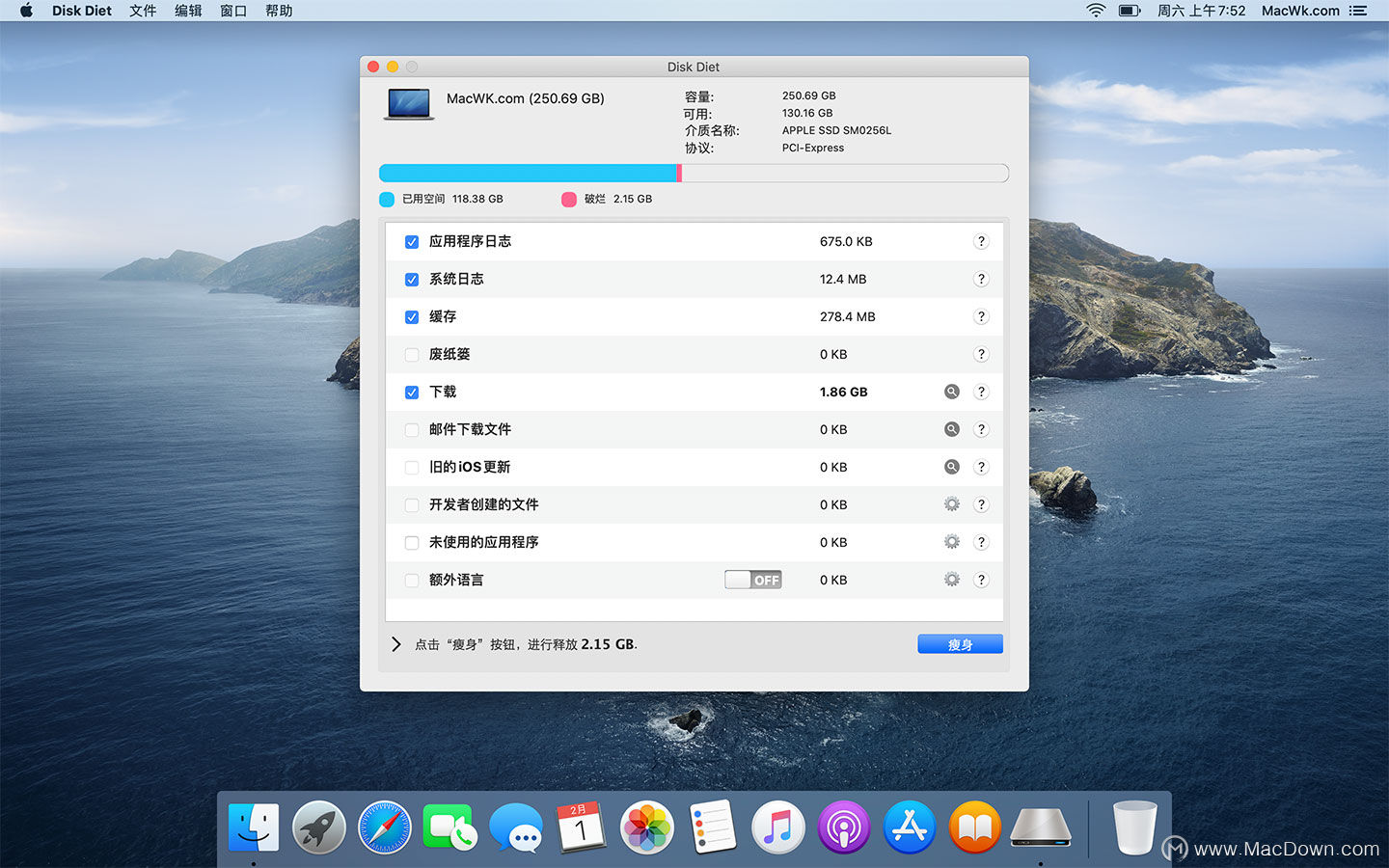This screenshot has height=868, width=1389.
Task: Click help icon for 开发者创建的文件 row
Action: point(981,504)
